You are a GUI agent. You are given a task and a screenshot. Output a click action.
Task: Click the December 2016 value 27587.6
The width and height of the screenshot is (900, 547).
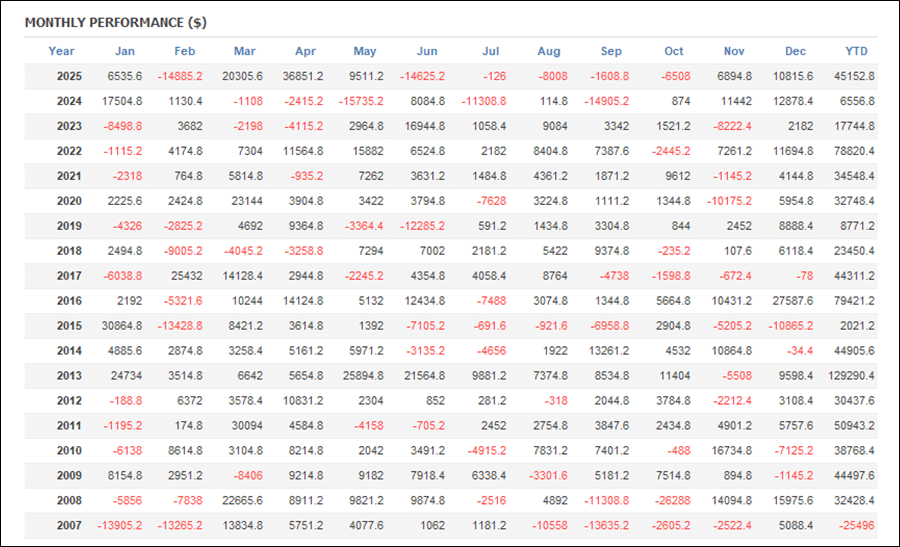coord(790,301)
